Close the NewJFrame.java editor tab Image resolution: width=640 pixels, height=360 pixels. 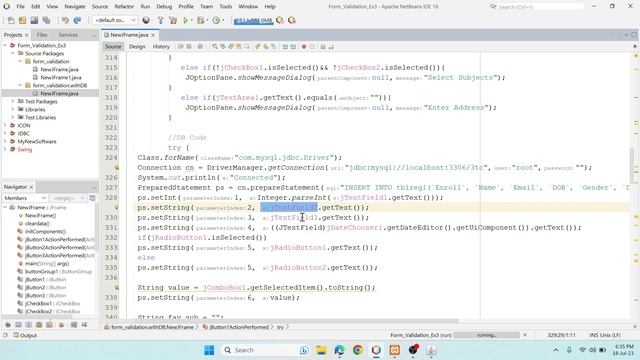click(x=153, y=35)
